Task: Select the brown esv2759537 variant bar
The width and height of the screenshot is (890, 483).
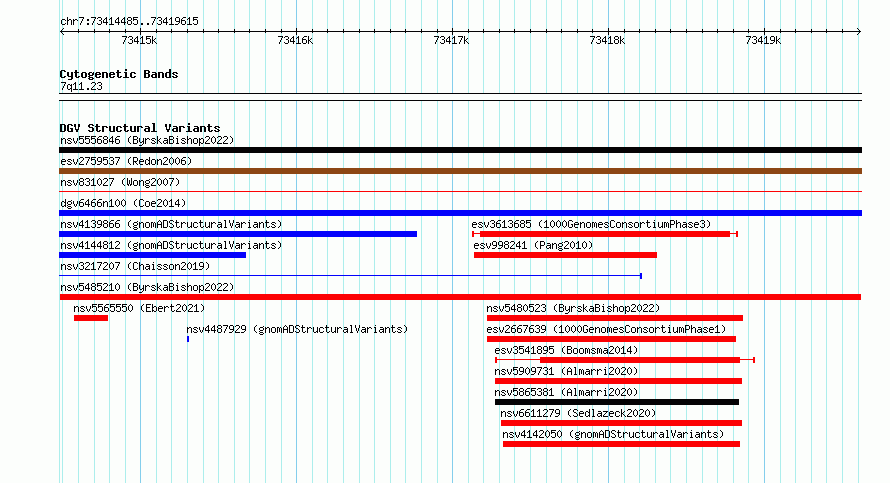Action: (x=460, y=171)
